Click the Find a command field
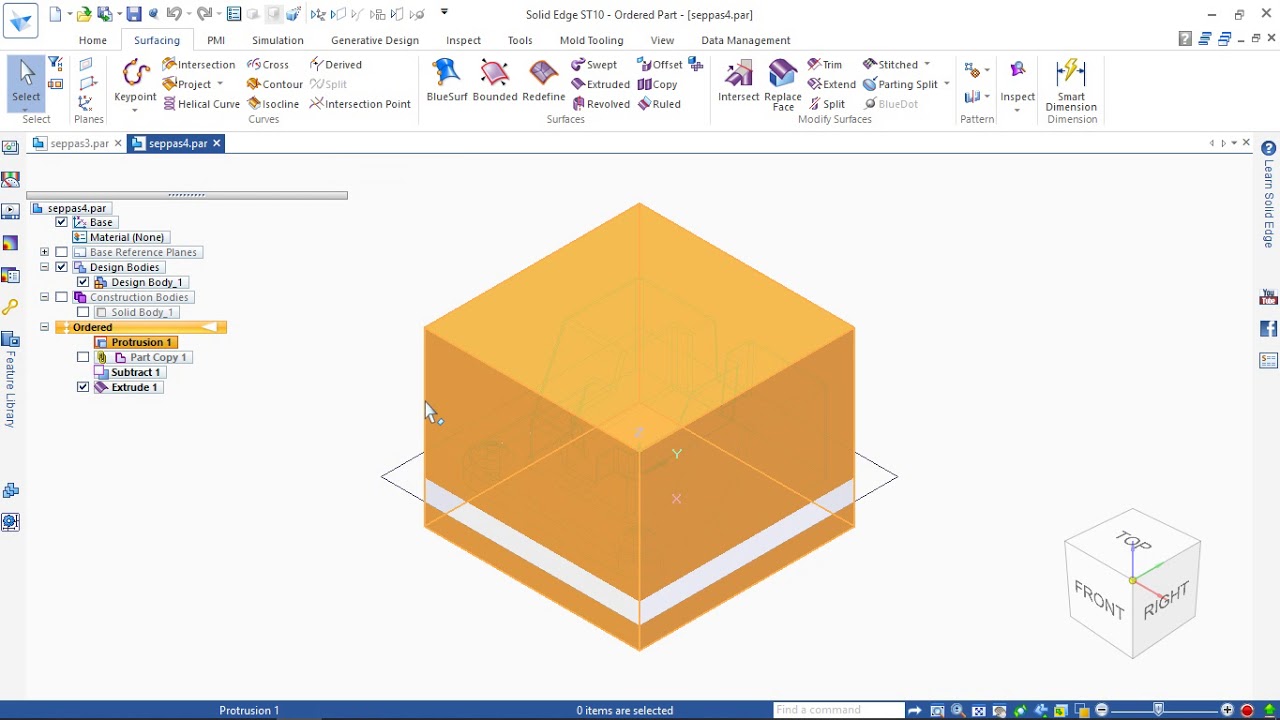The height and width of the screenshot is (720, 1280). pos(838,710)
